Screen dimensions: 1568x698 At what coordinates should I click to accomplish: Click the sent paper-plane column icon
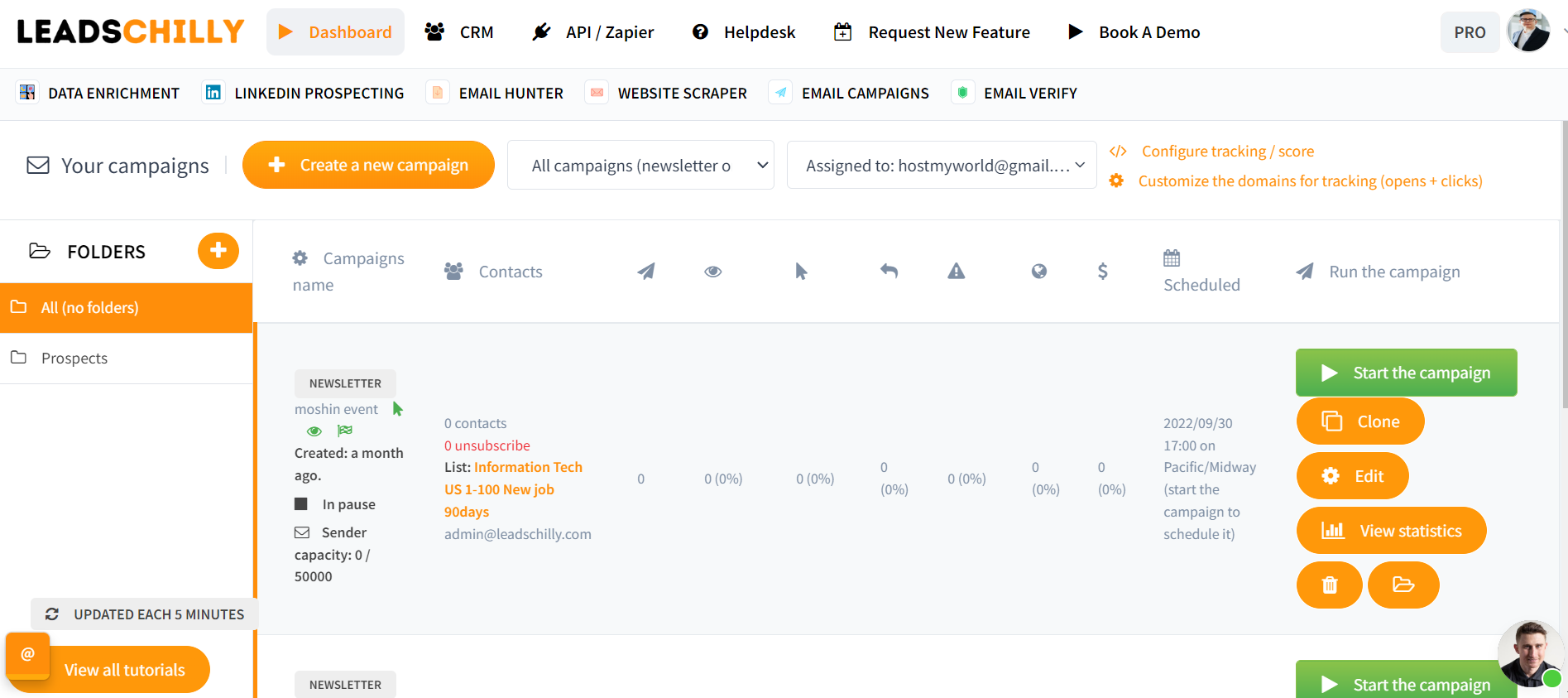pyautogui.click(x=646, y=271)
